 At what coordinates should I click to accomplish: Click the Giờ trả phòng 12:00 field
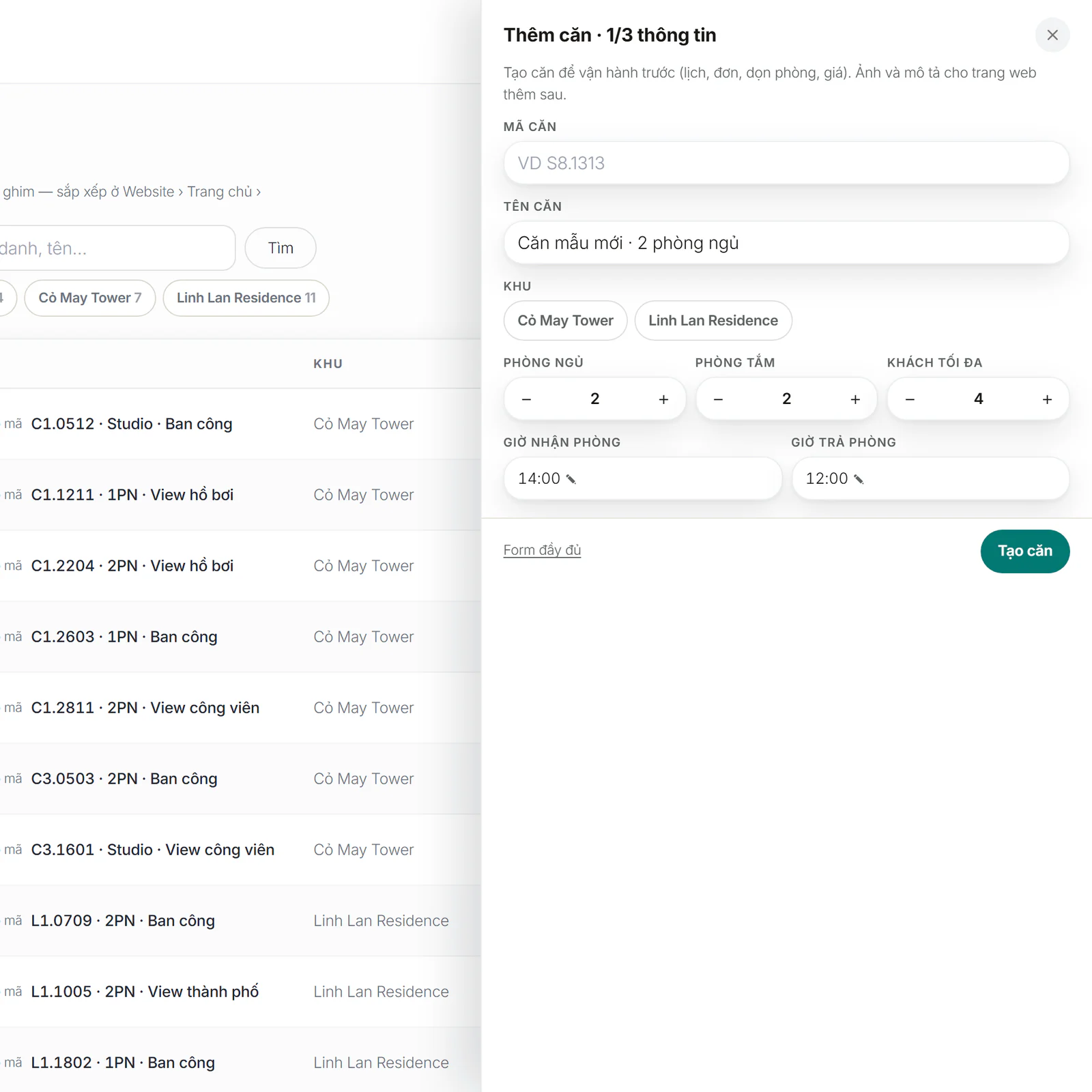[930, 478]
